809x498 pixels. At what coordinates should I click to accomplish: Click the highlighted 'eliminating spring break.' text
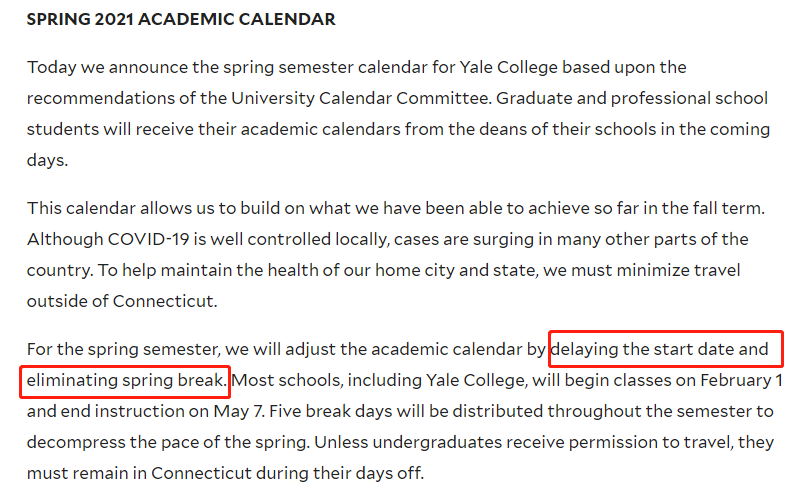[126, 380]
